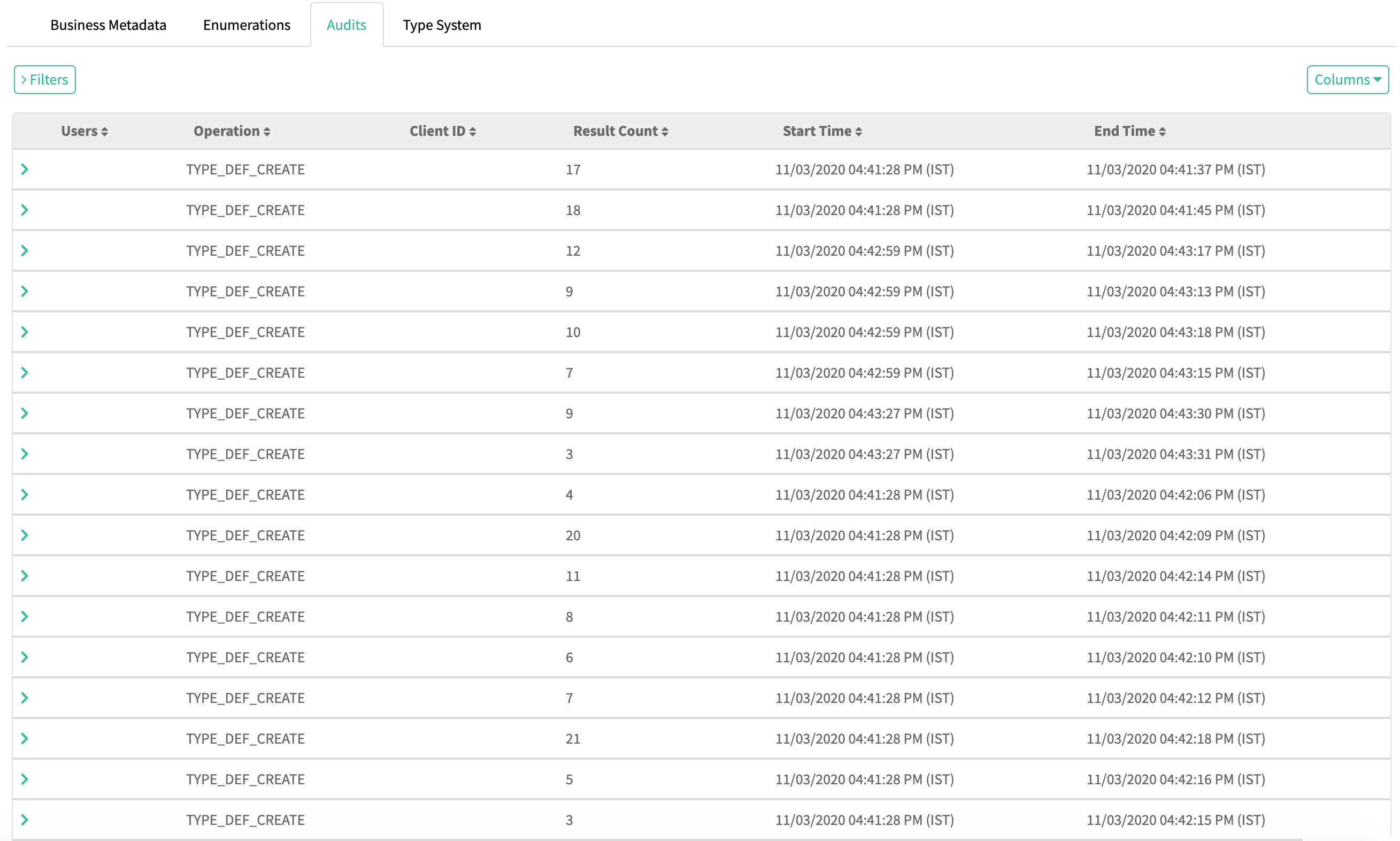Expand audit row with result count 17
Viewport: 1400px width, 841px height.
[25, 169]
